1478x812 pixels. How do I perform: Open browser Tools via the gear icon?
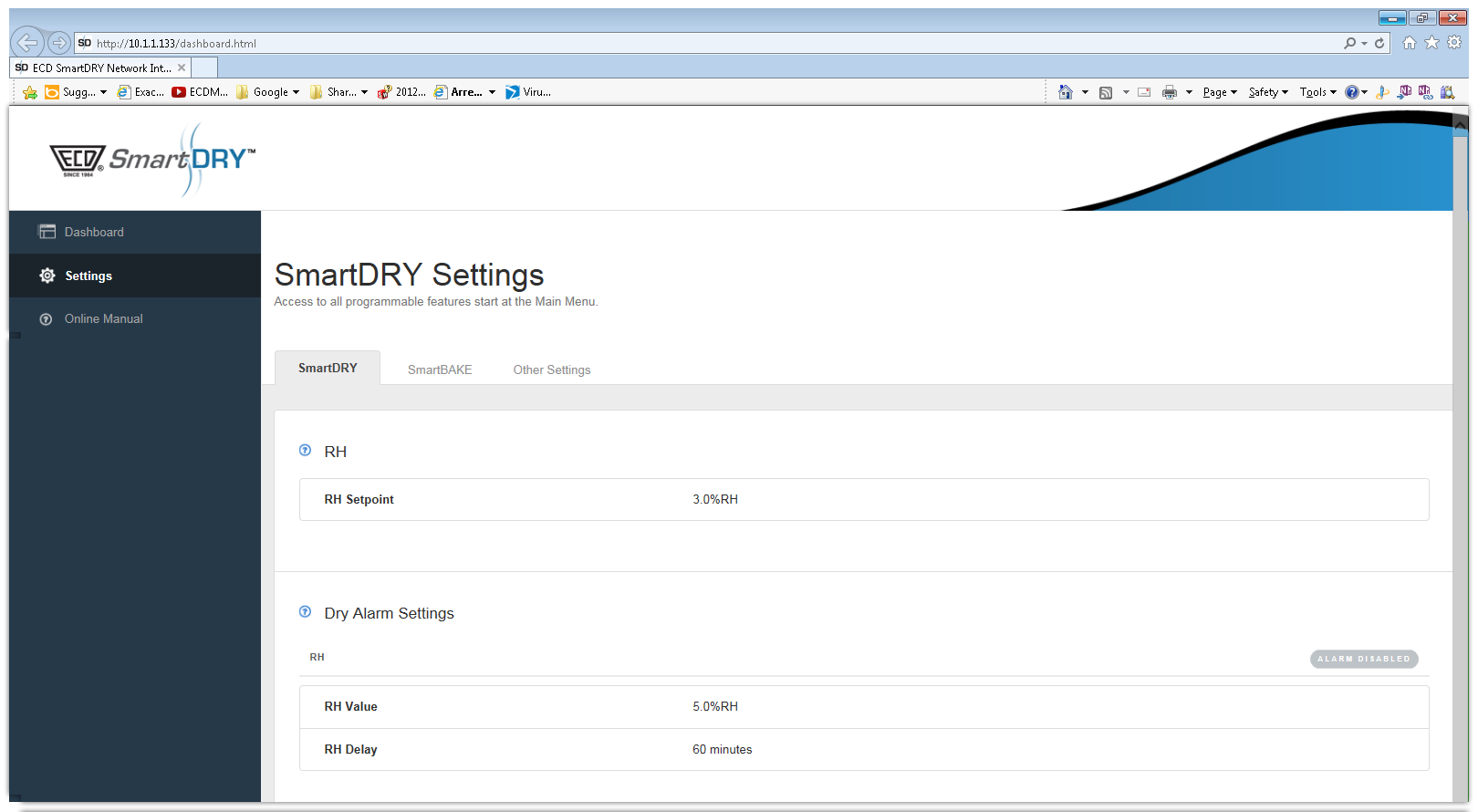(1454, 43)
